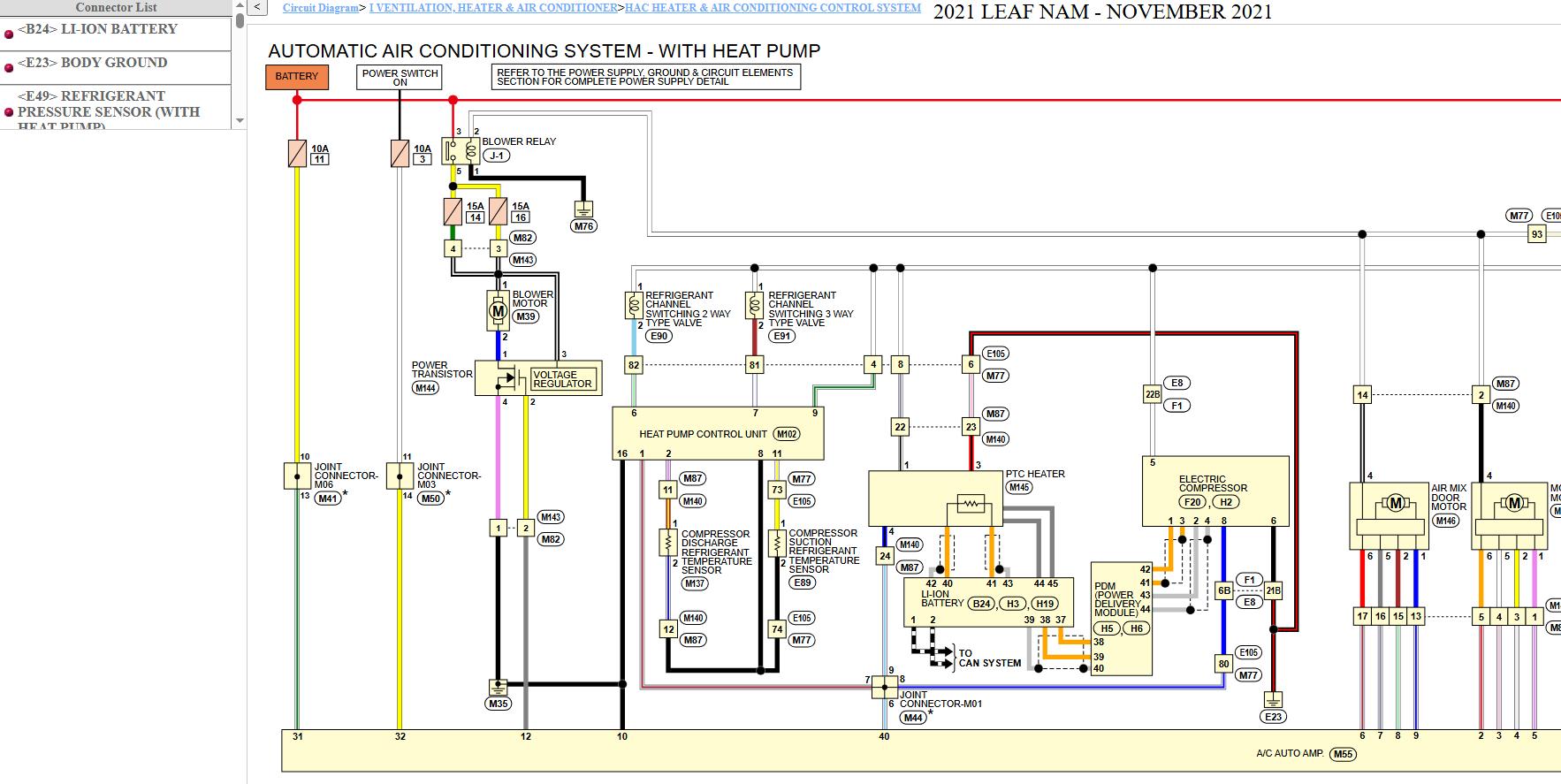The width and height of the screenshot is (1561, 784).
Task: Open the Circuit Diagram breadcrumb link
Action: click(x=320, y=8)
